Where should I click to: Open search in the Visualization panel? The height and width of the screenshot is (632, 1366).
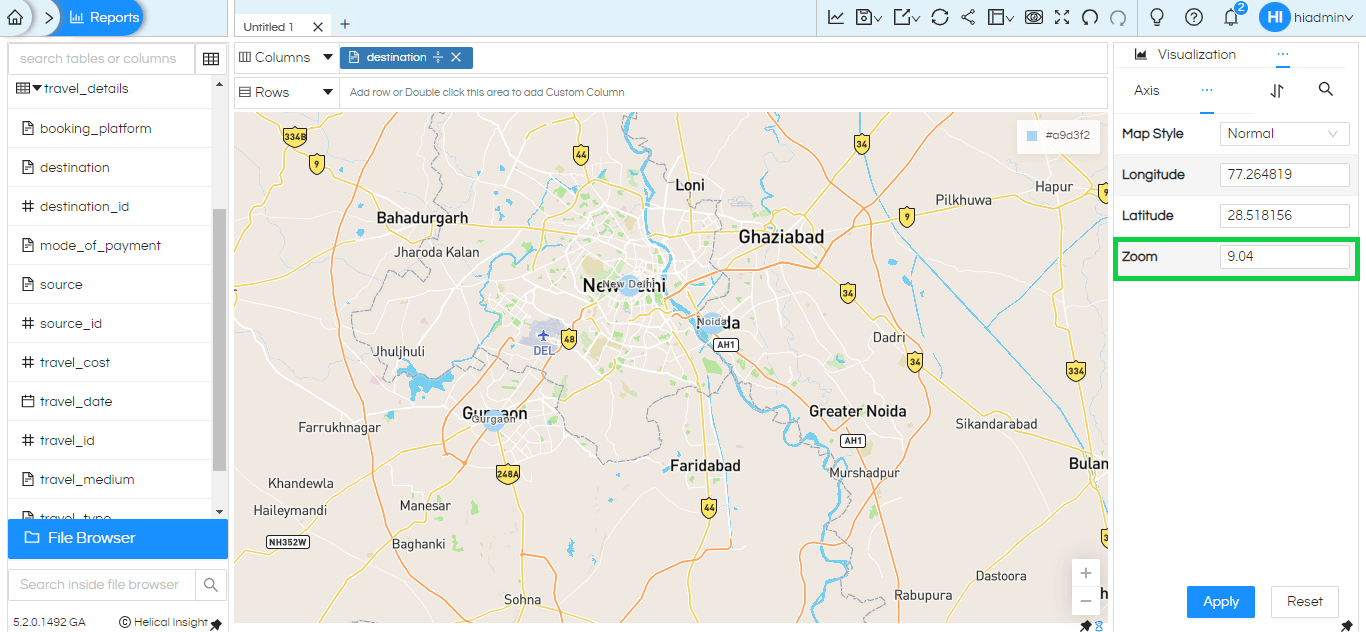[1326, 90]
